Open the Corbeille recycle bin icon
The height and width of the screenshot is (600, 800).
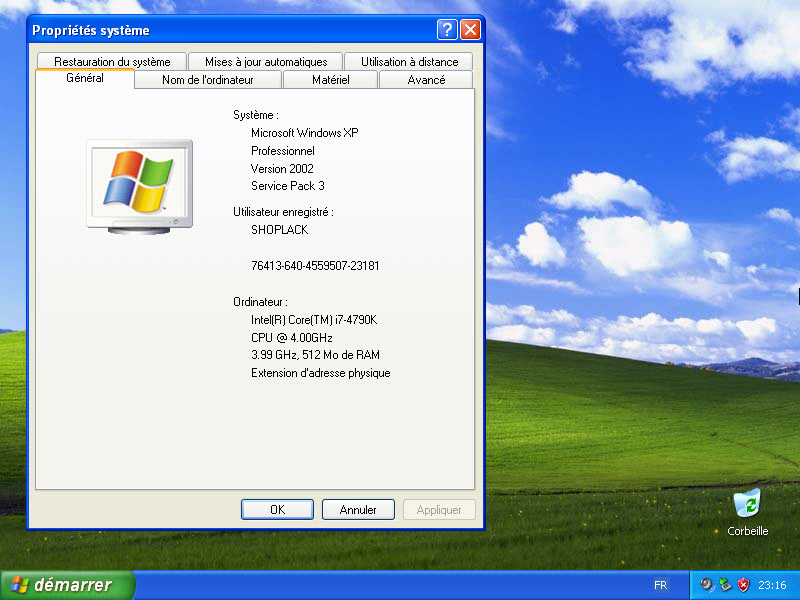click(x=747, y=512)
